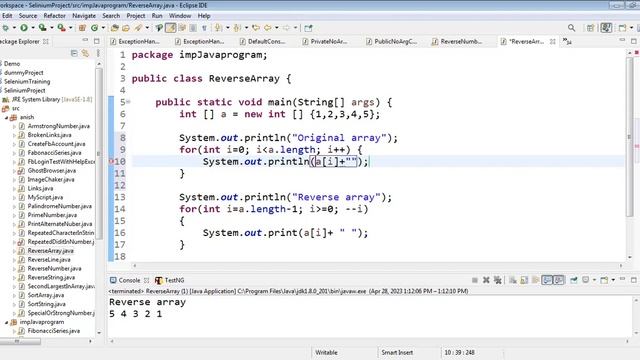Viewport: 640px width, 360px height.
Task: Toggle Scroll Lock in Console toolbar
Action: tap(524, 280)
